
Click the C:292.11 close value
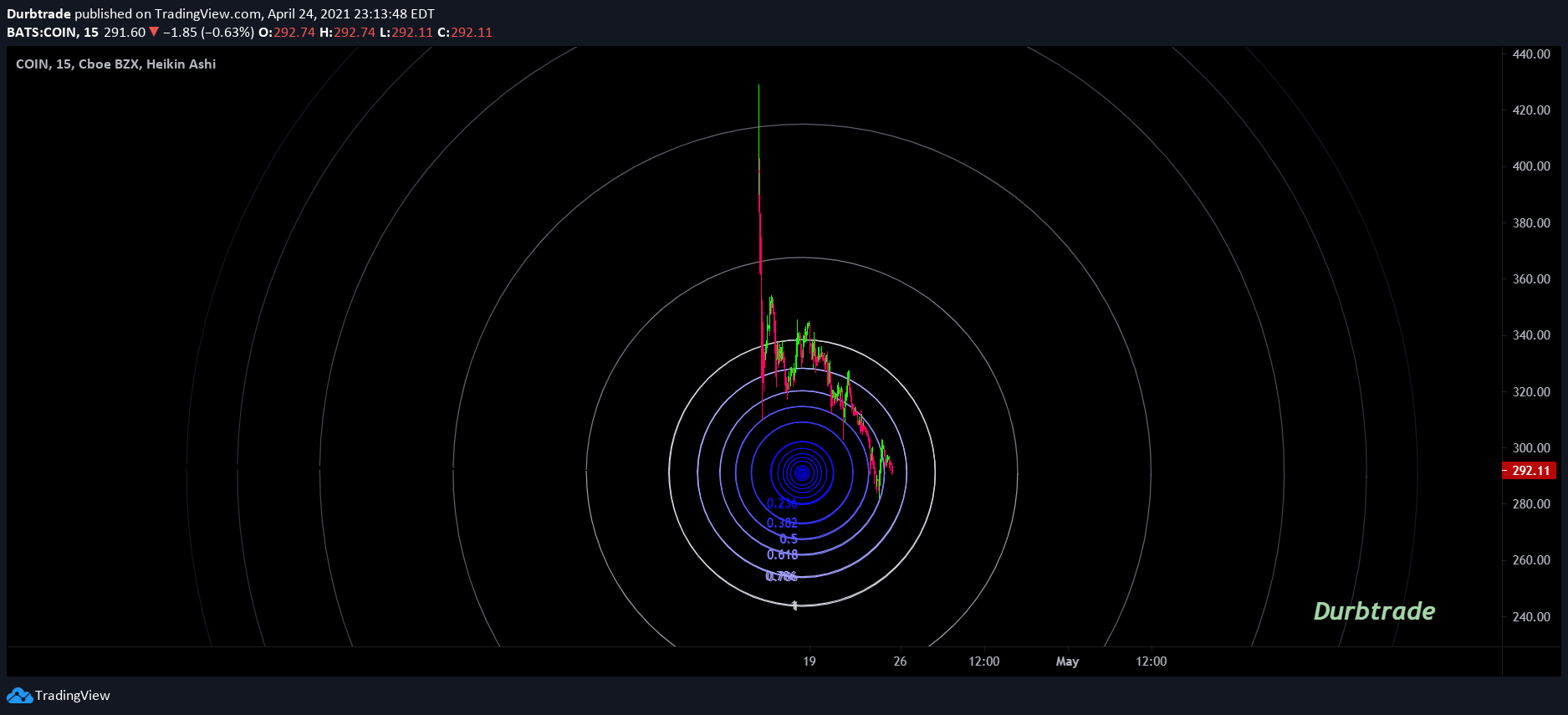[465, 32]
